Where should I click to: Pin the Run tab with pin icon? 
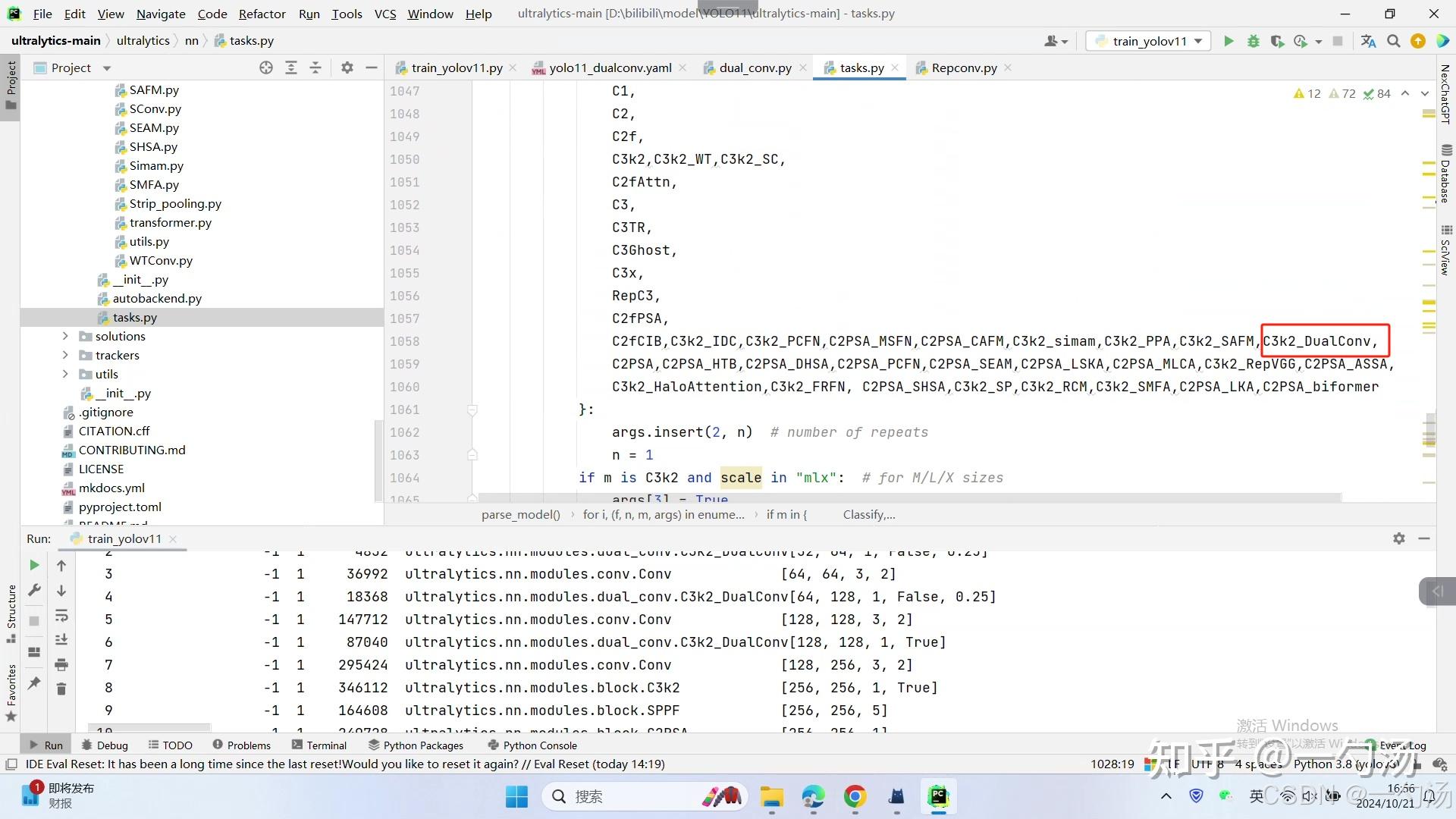pyautogui.click(x=34, y=682)
